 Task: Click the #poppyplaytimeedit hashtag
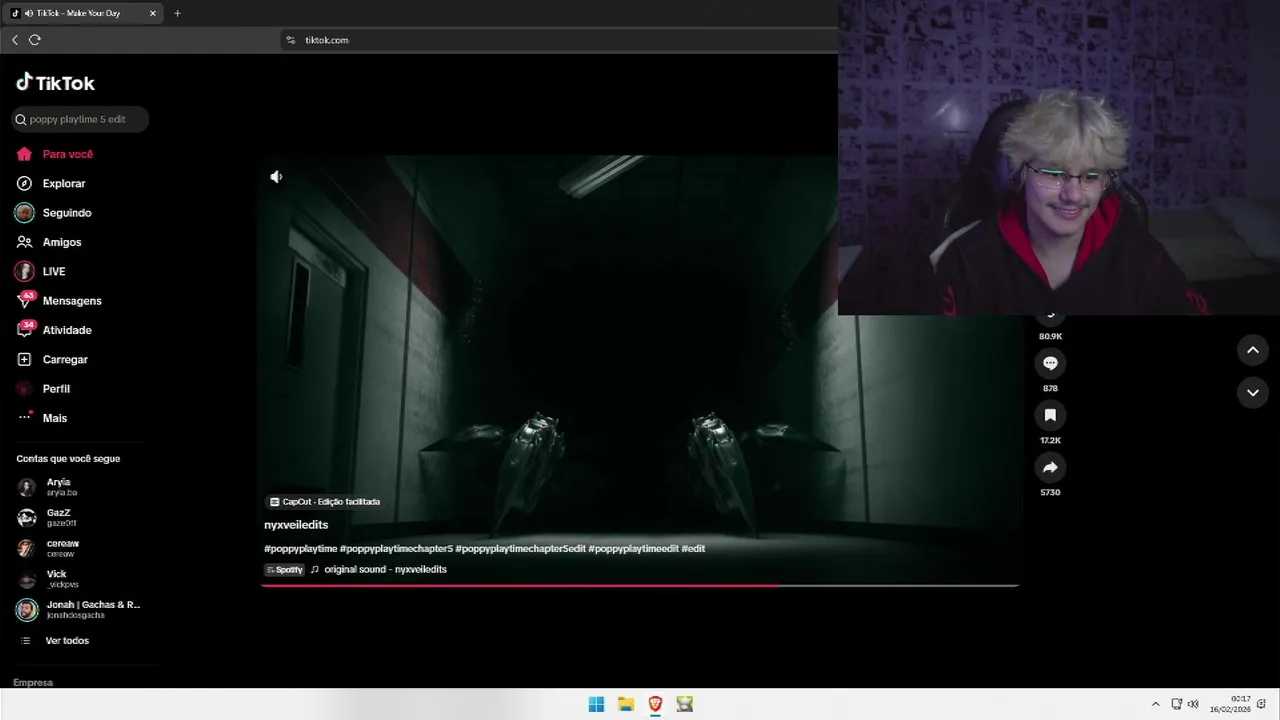tap(633, 549)
